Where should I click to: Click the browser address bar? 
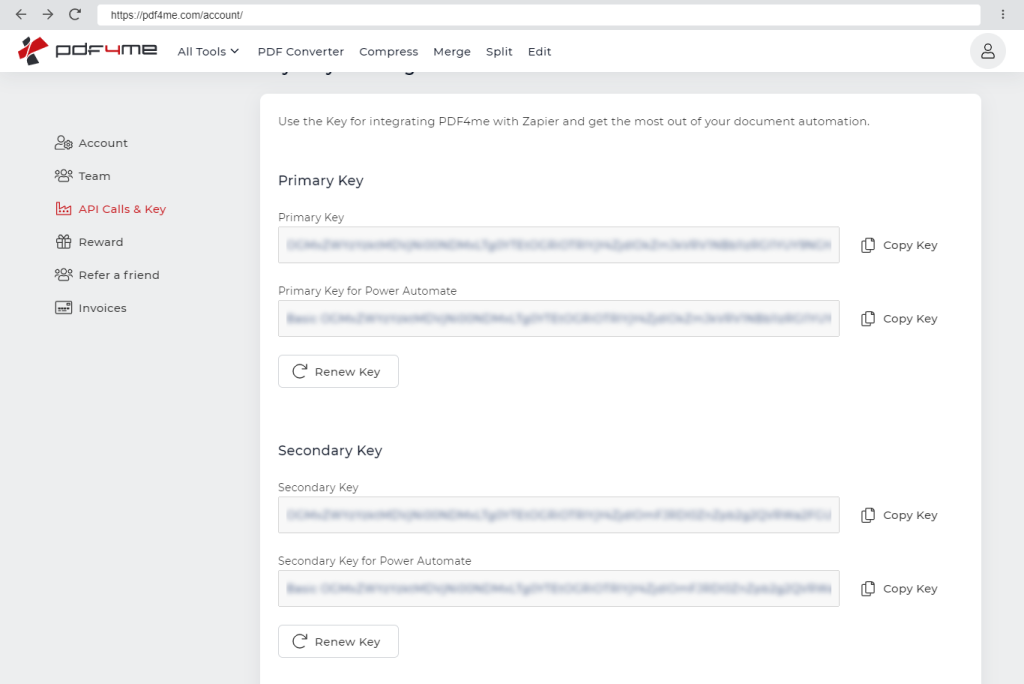[x=538, y=15]
